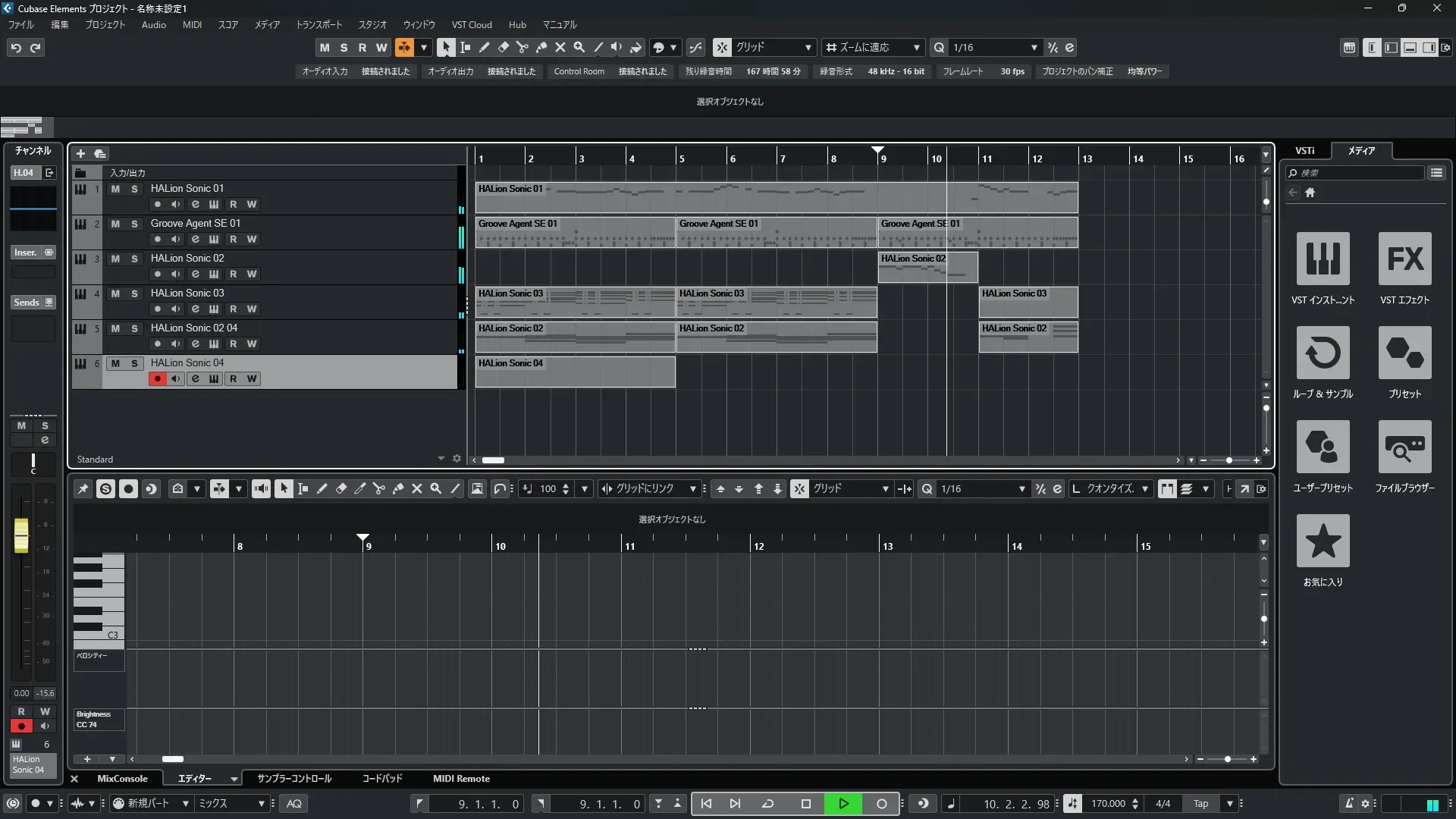
Task: Open Loops & Samples tile
Action: coord(1323,353)
